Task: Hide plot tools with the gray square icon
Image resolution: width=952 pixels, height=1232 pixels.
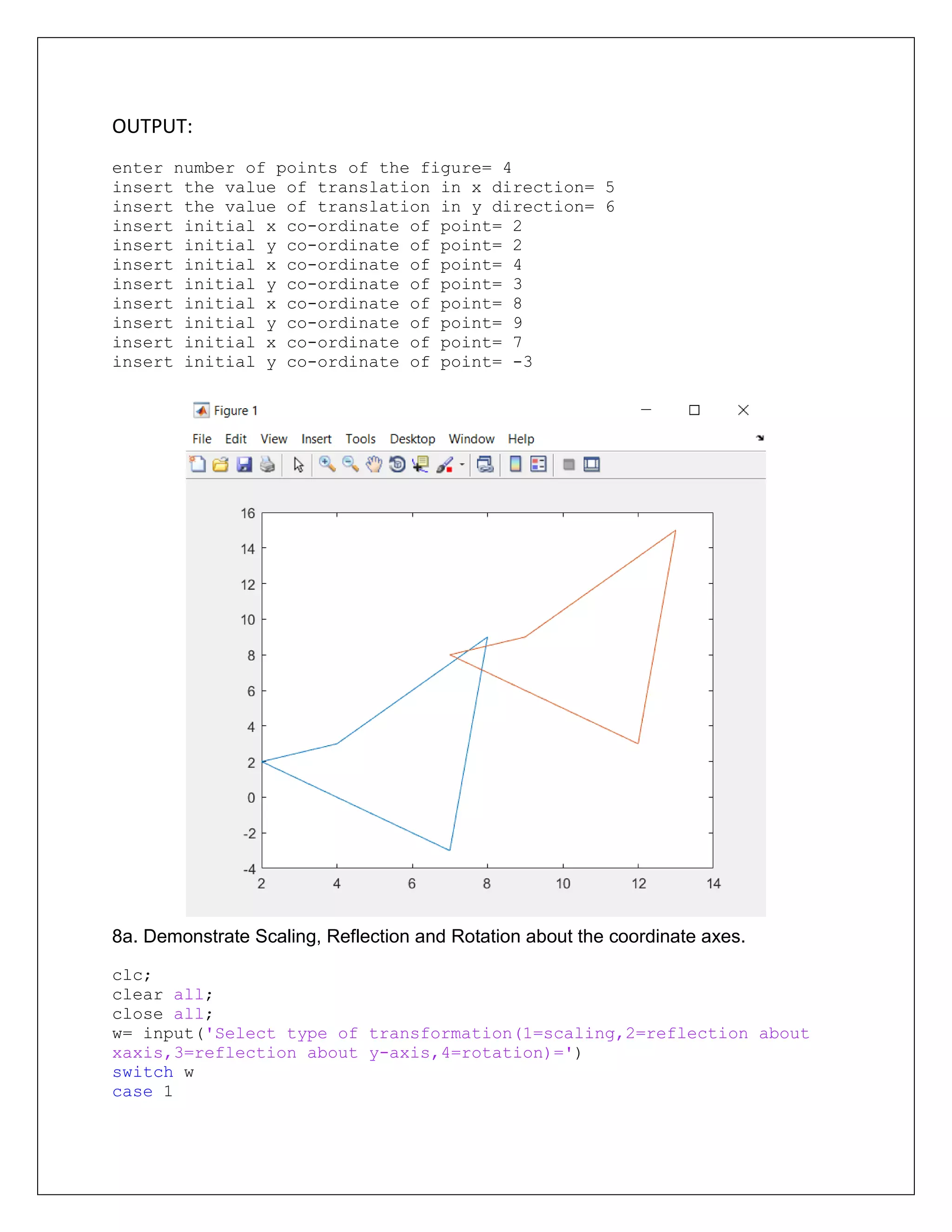Action: [x=569, y=464]
